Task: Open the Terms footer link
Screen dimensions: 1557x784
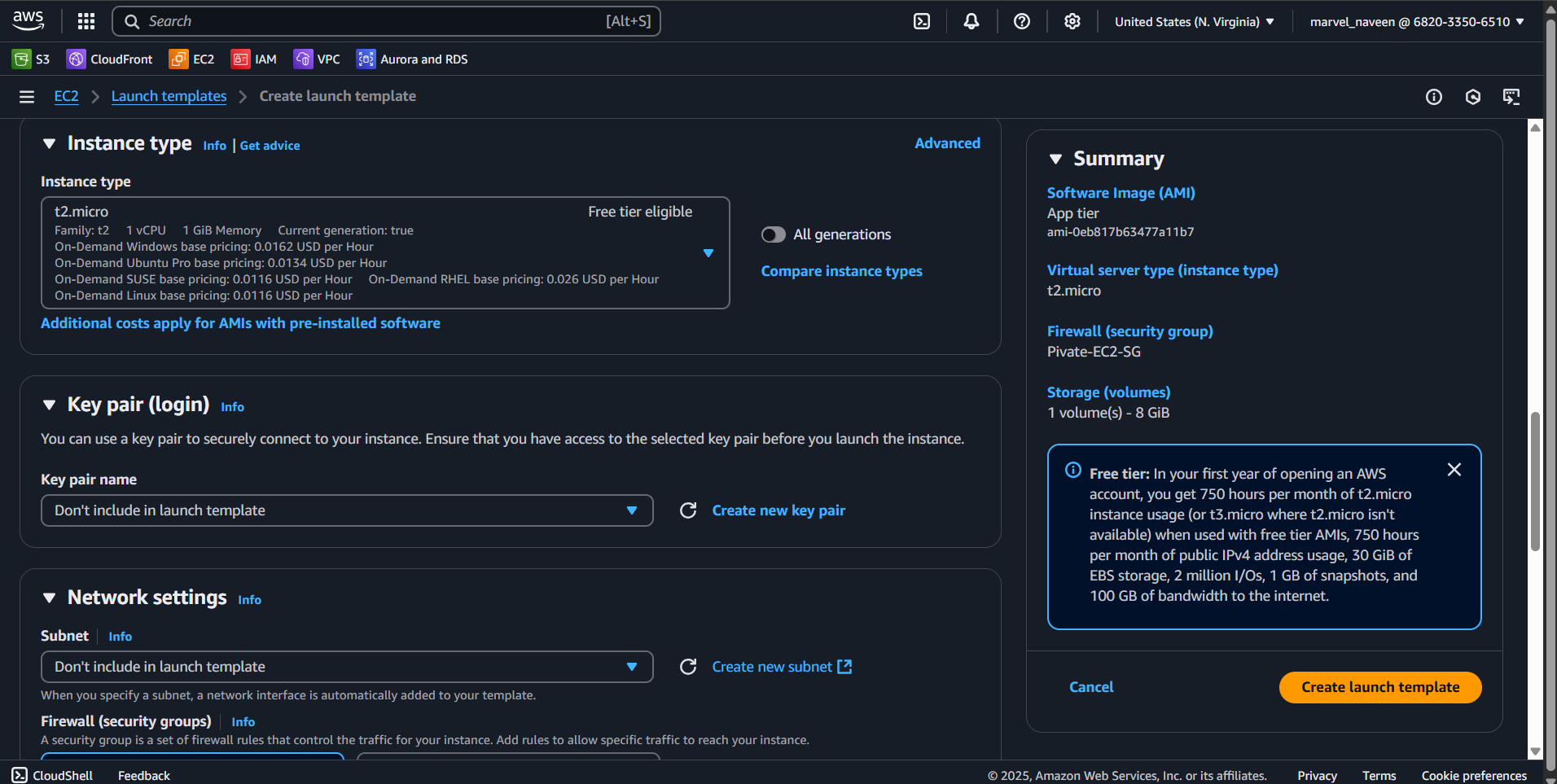Action: (x=1379, y=776)
